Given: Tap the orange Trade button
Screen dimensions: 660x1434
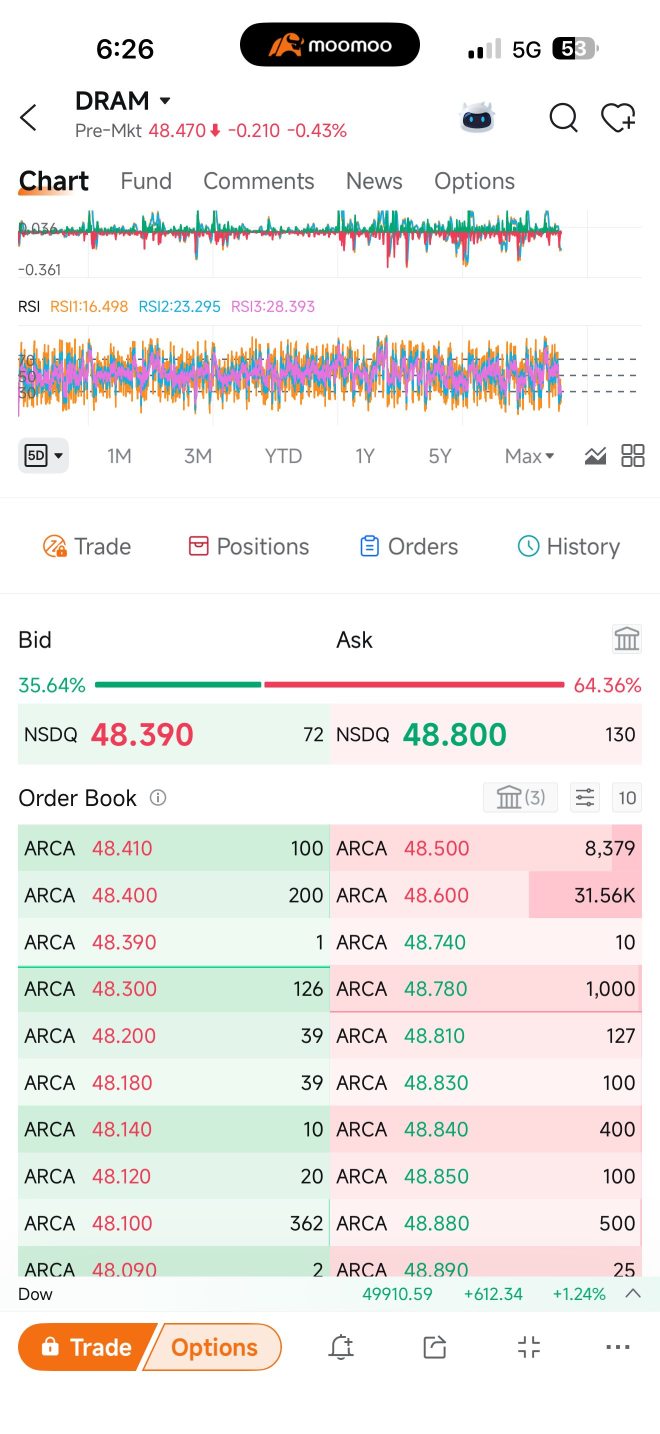Looking at the screenshot, I should point(86,1347).
